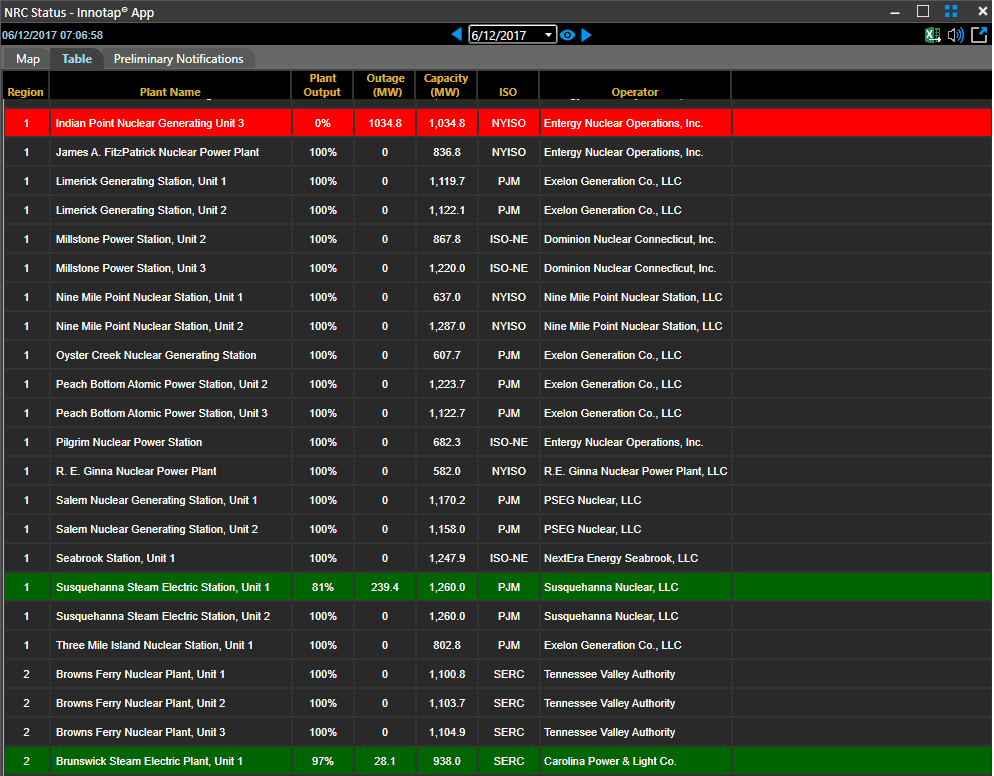
Task: Open the four-squares layout icon in title bar
Action: (x=951, y=11)
